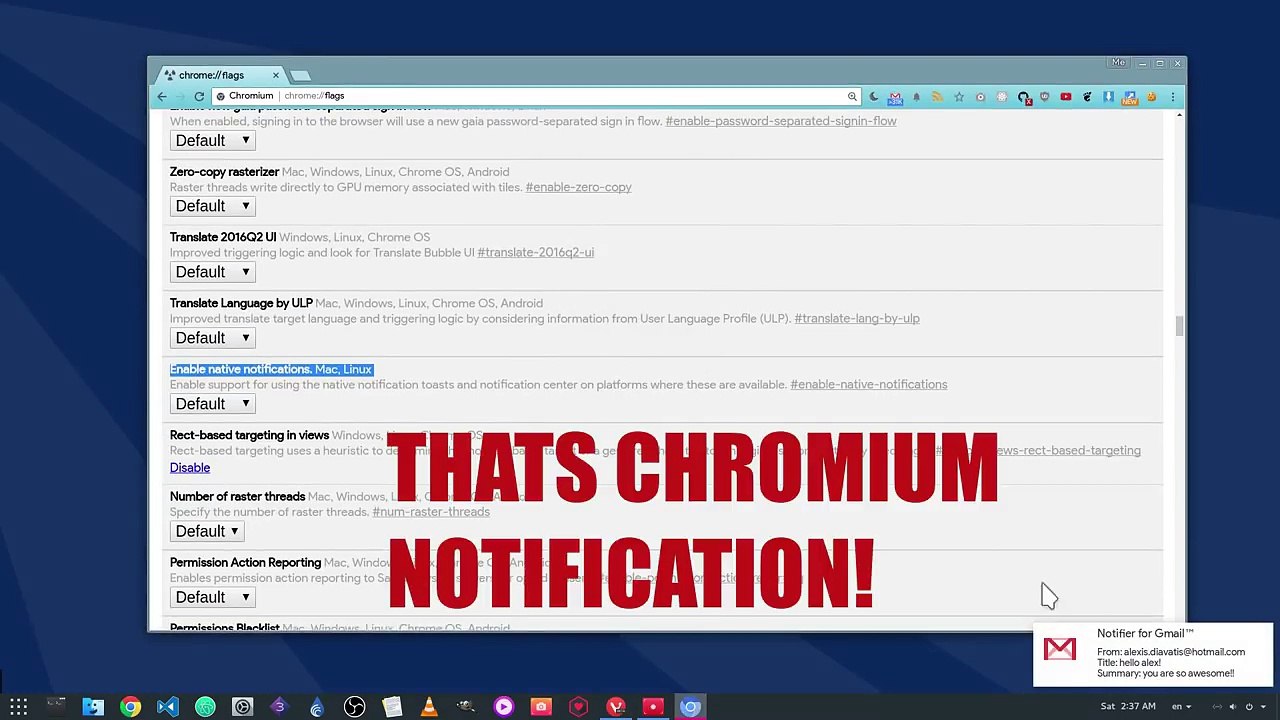Screen dimensions: 1280x720
Task: Open the en keyboard layout menu
Action: coord(1181,706)
